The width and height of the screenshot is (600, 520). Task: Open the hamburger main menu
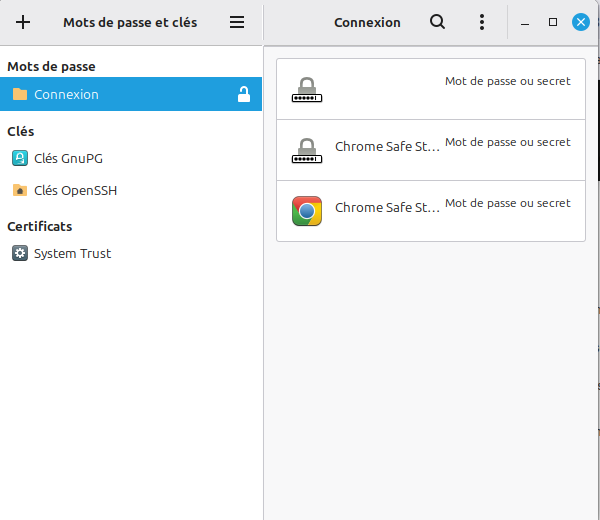coord(237,22)
